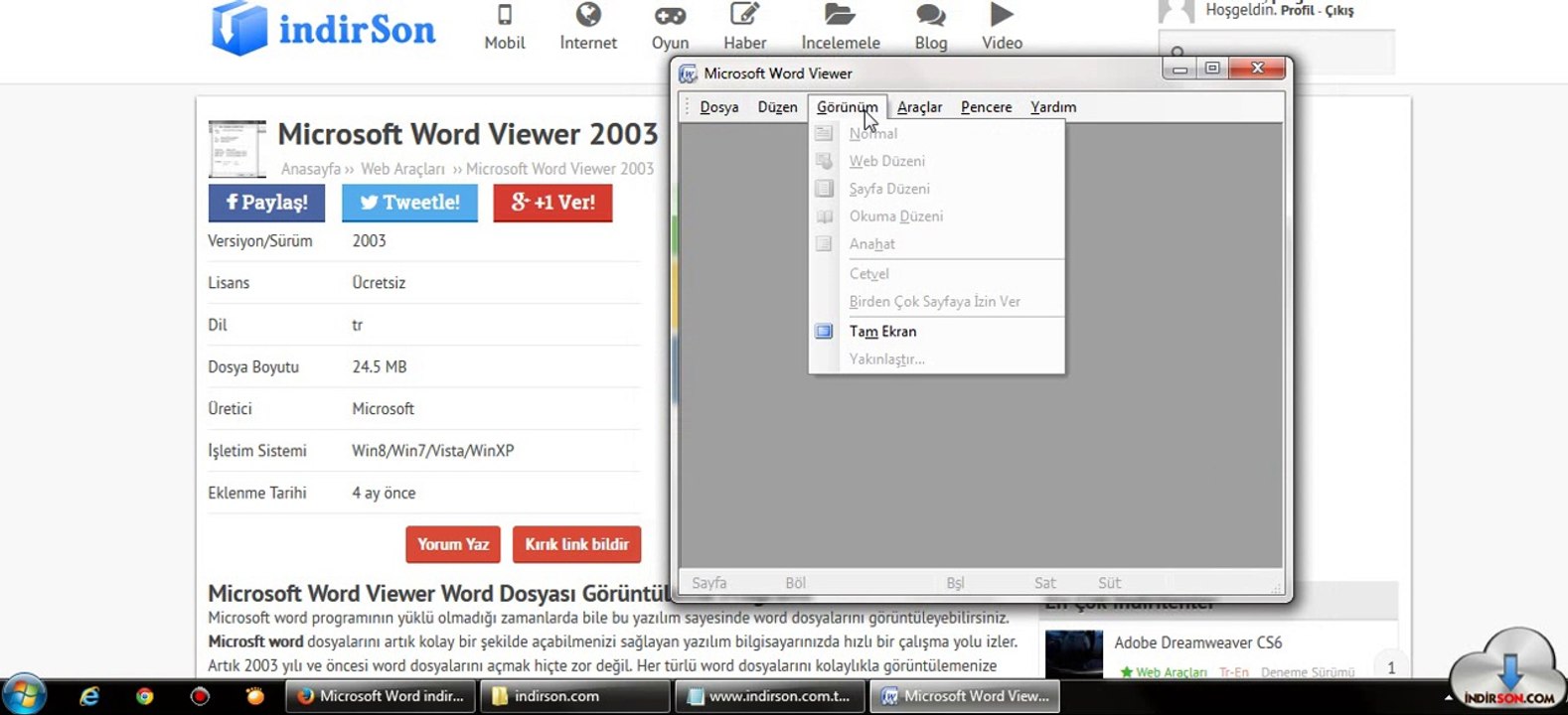The width and height of the screenshot is (1568, 715).
Task: Browse the İnceleme reviews section
Action: tap(841, 28)
